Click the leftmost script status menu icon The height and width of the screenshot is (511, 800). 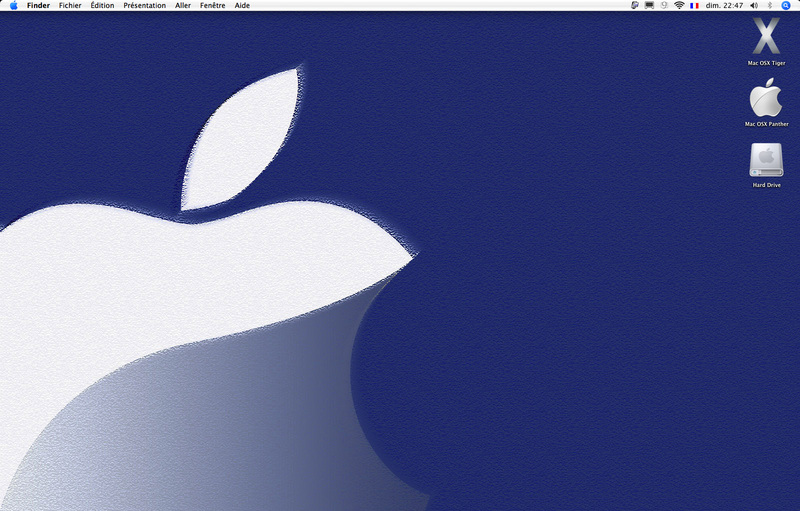(x=635, y=6)
